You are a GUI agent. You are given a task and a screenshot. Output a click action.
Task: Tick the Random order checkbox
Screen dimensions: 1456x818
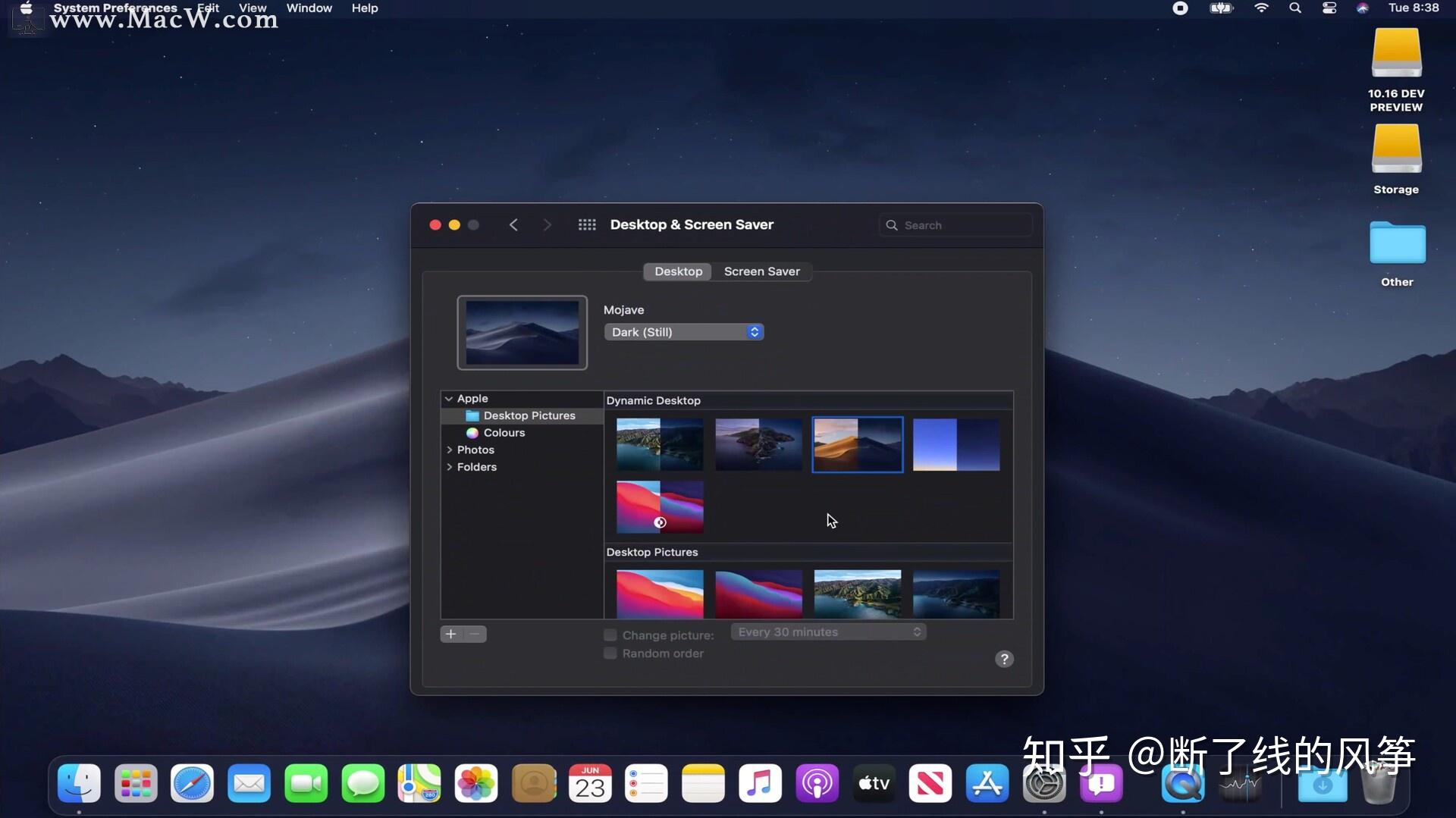[x=610, y=653]
